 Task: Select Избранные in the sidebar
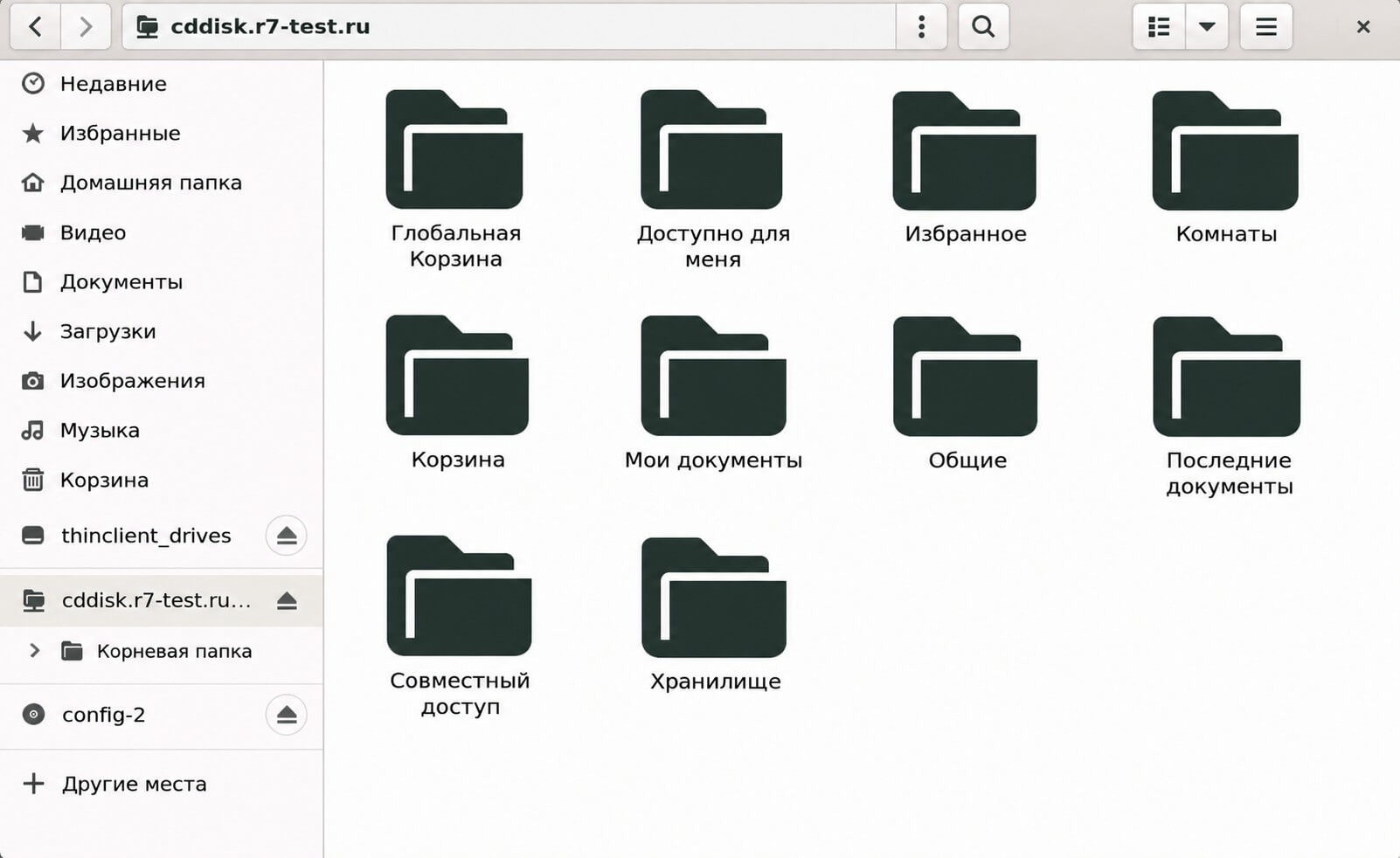point(162,133)
